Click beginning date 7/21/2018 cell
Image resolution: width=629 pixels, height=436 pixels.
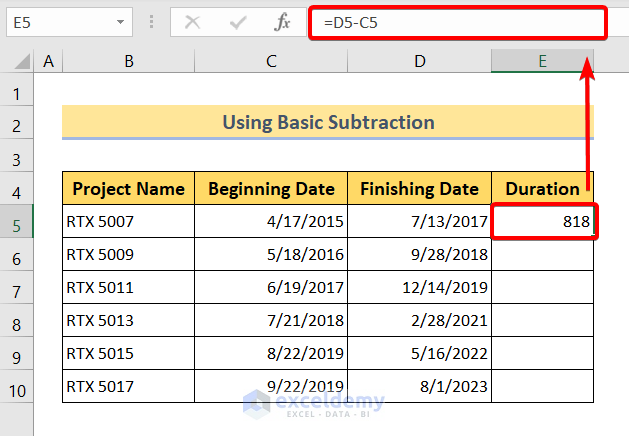pyautogui.click(x=271, y=320)
